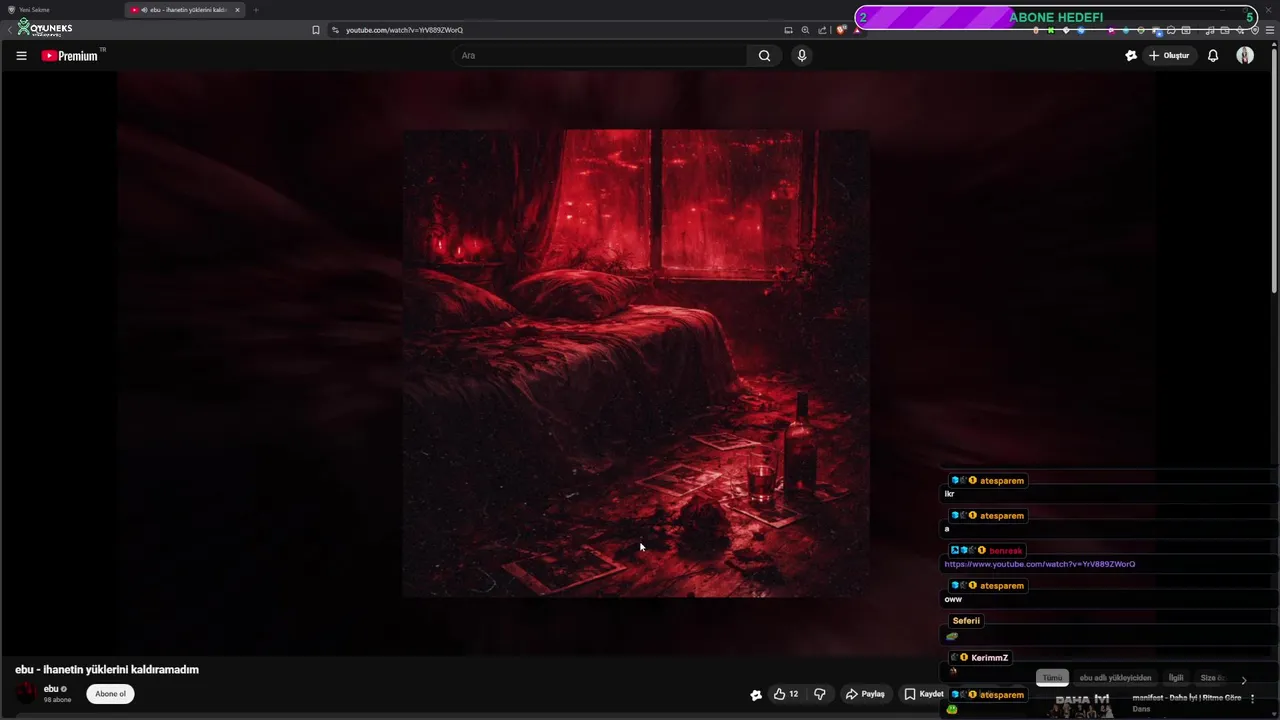Show more filter chips with right chevron
Image resolution: width=1280 pixels, height=720 pixels.
click(1244, 680)
